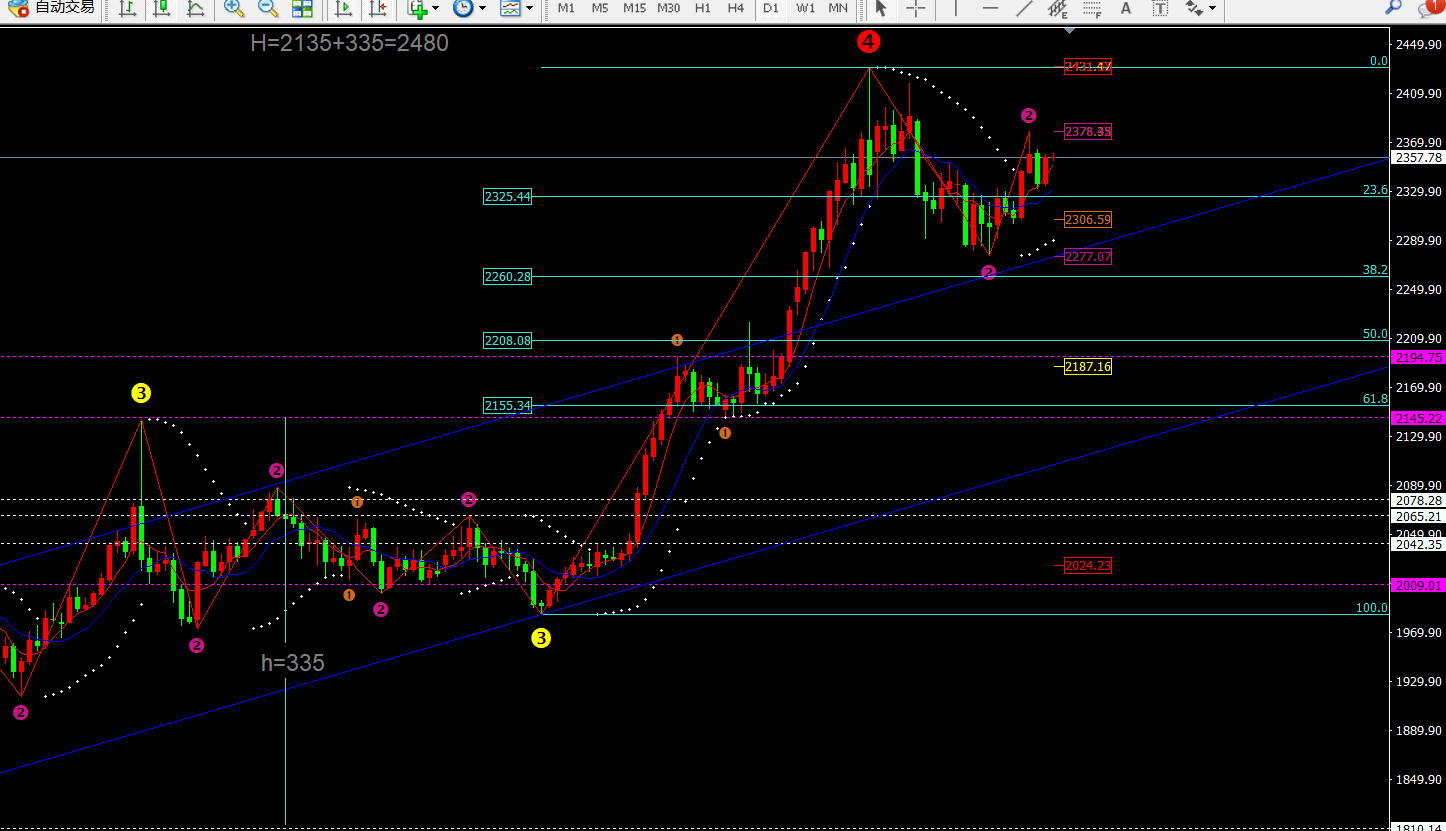Select the M30 timeframe
This screenshot has height=831, width=1446.
tap(669, 8)
